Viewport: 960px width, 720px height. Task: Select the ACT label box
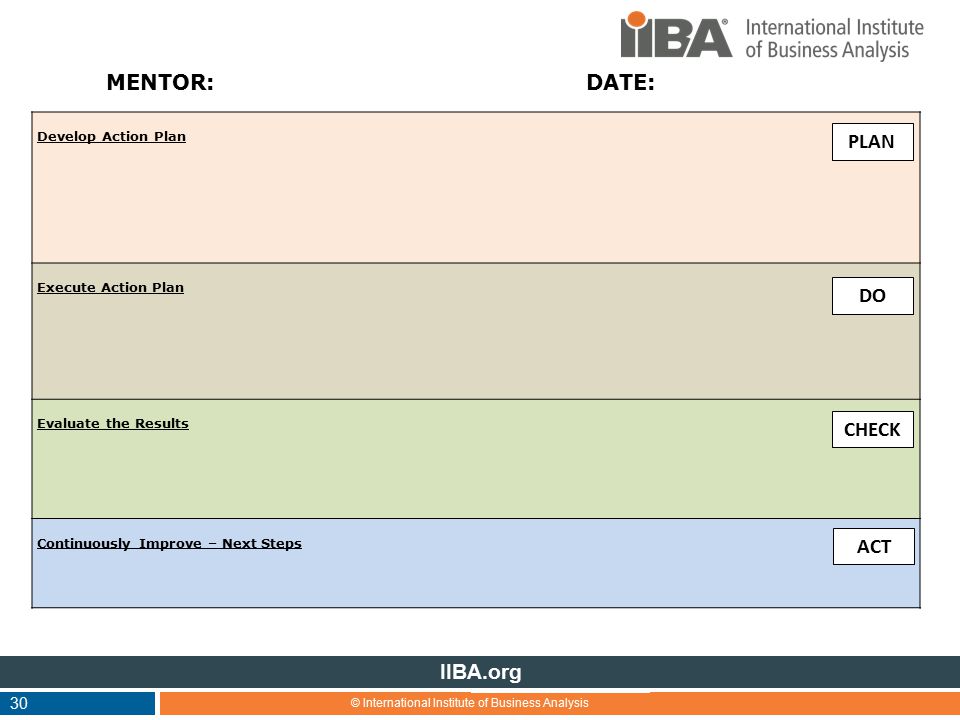coord(874,546)
